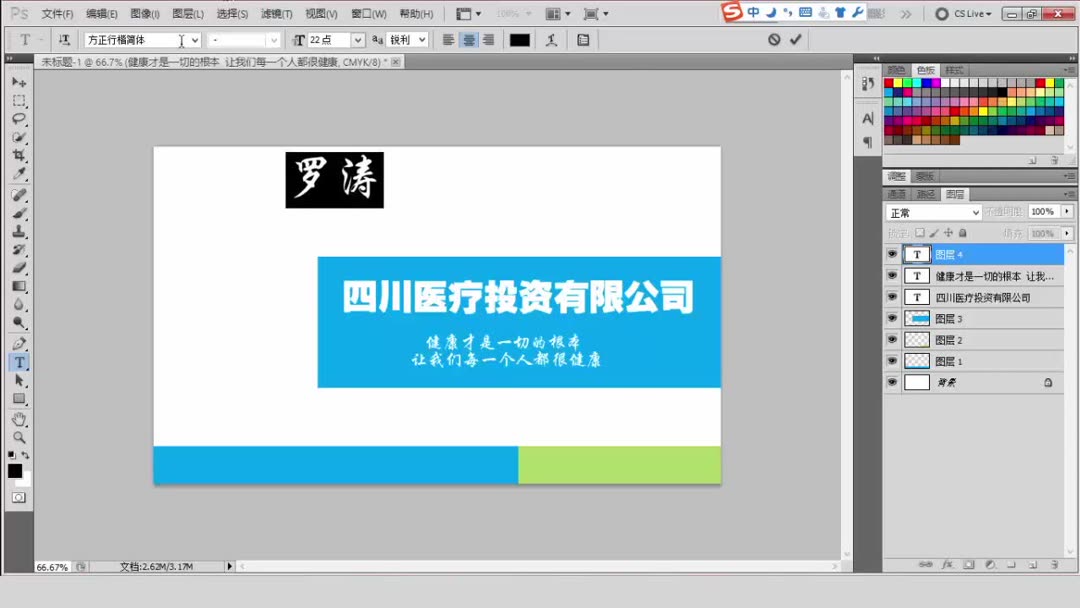Image resolution: width=1080 pixels, height=608 pixels.
Task: Choose the Pen tool
Action: (x=19, y=343)
